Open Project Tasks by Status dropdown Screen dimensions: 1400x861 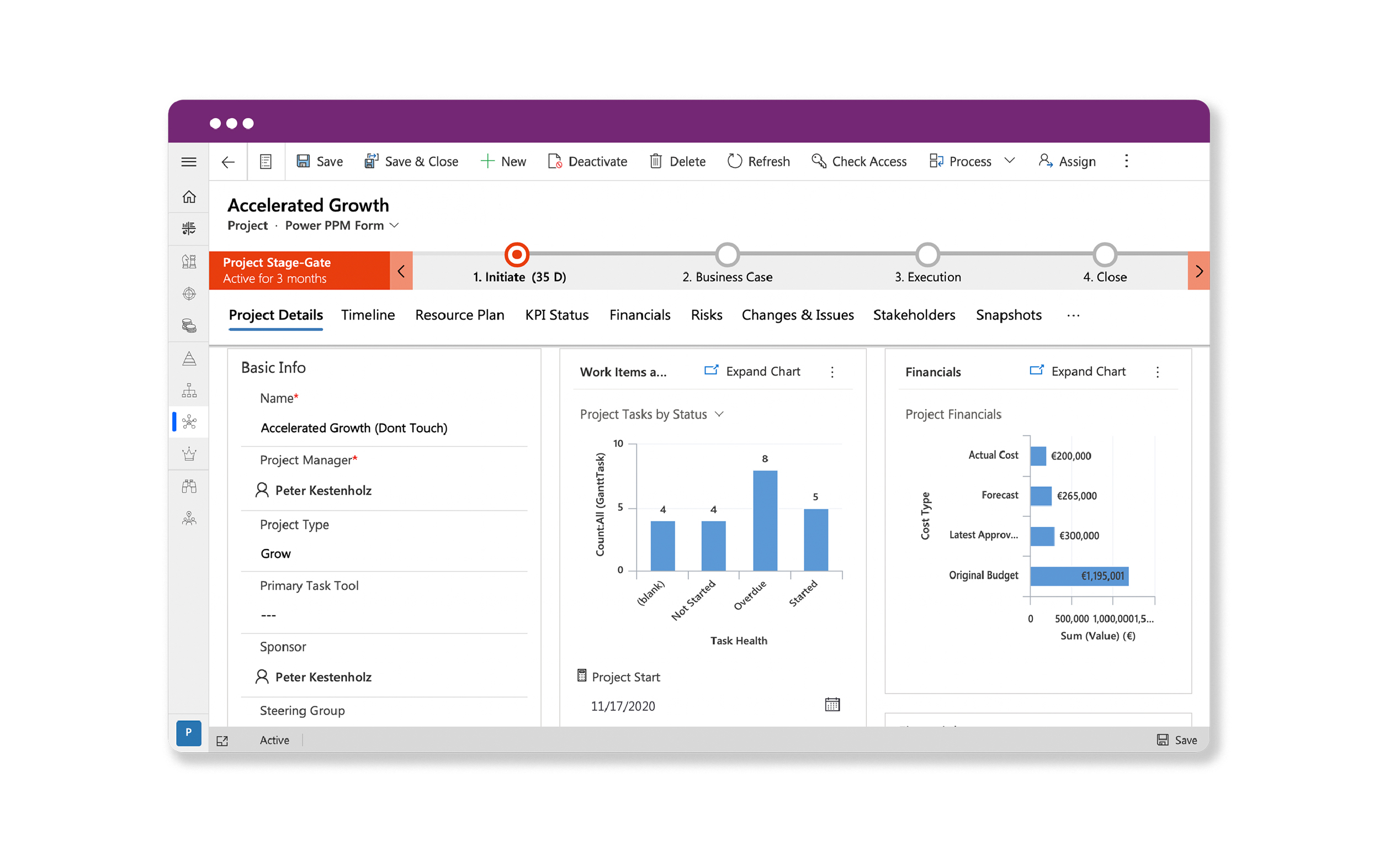[x=651, y=414]
